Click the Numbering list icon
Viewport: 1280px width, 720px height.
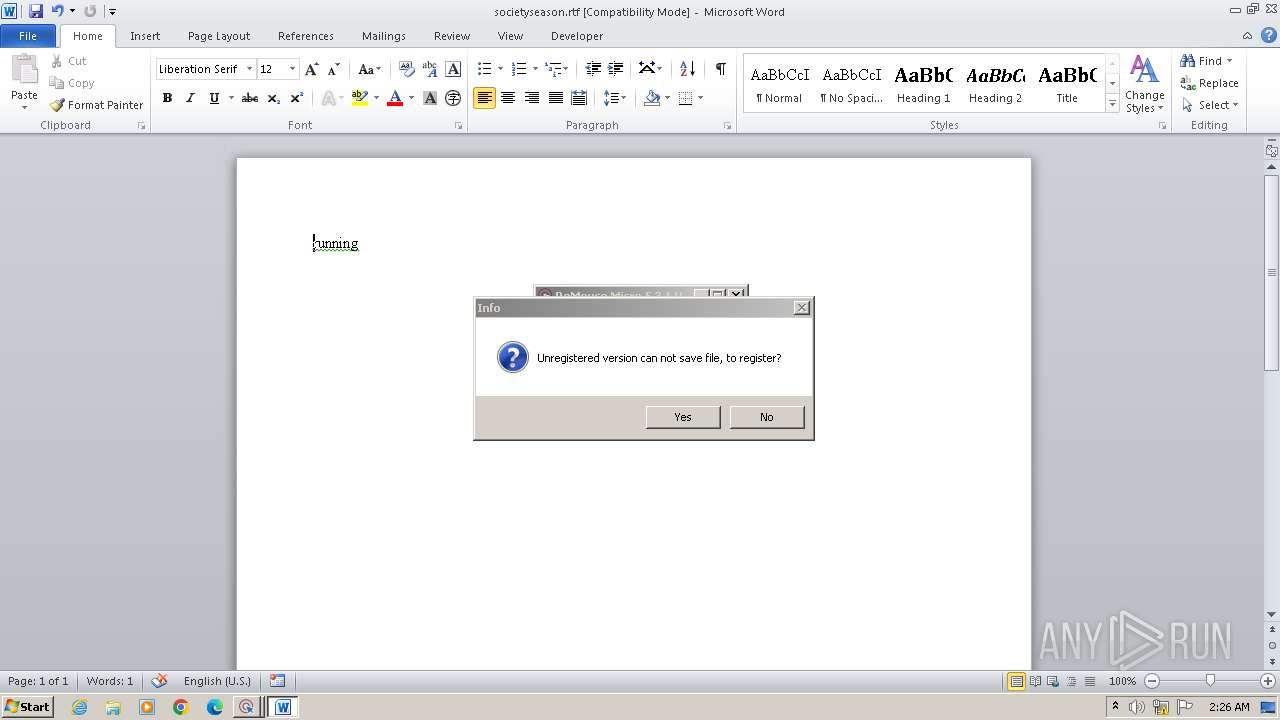518,69
